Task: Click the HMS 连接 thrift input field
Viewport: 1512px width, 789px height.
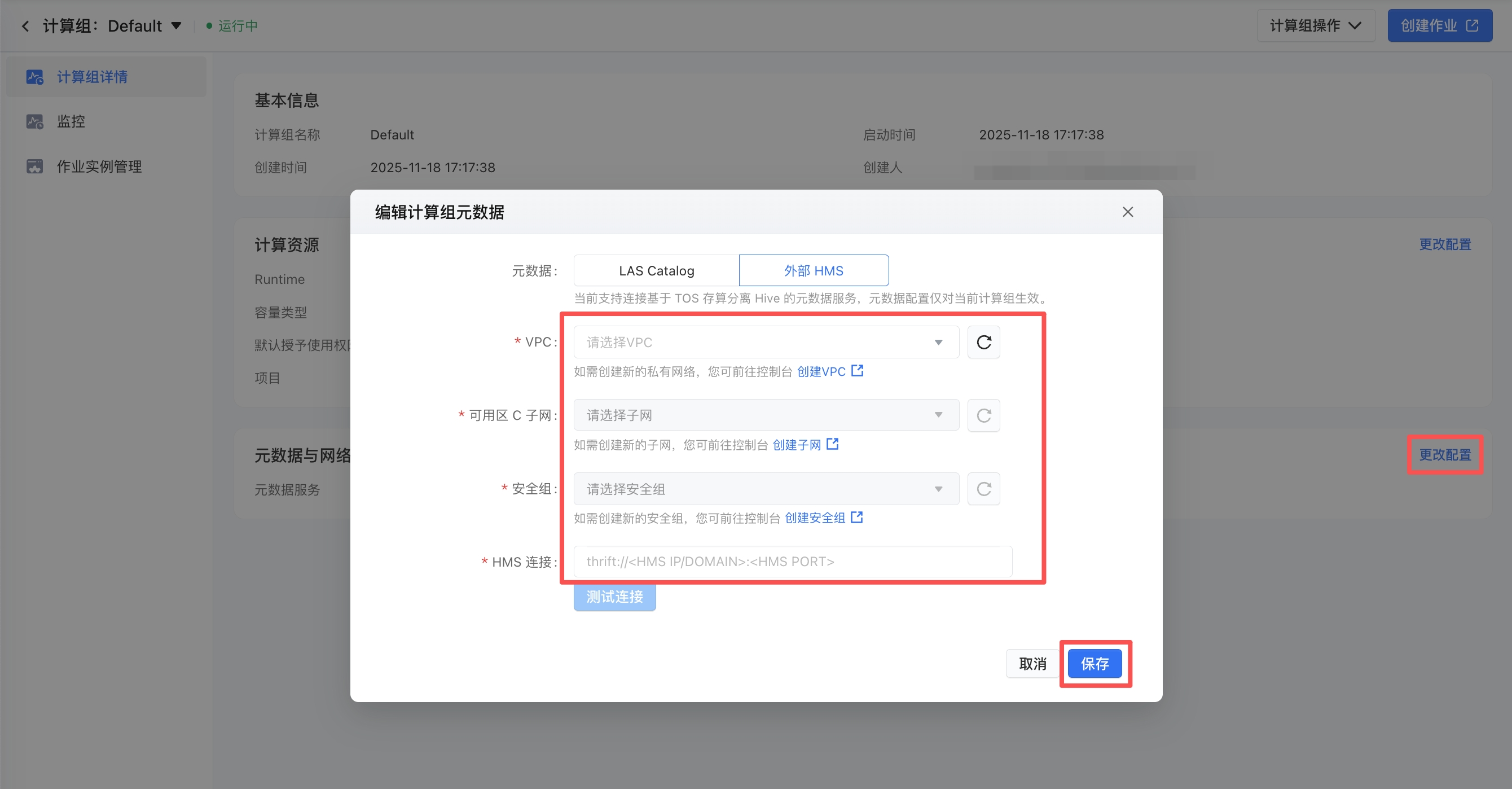Action: [793, 562]
